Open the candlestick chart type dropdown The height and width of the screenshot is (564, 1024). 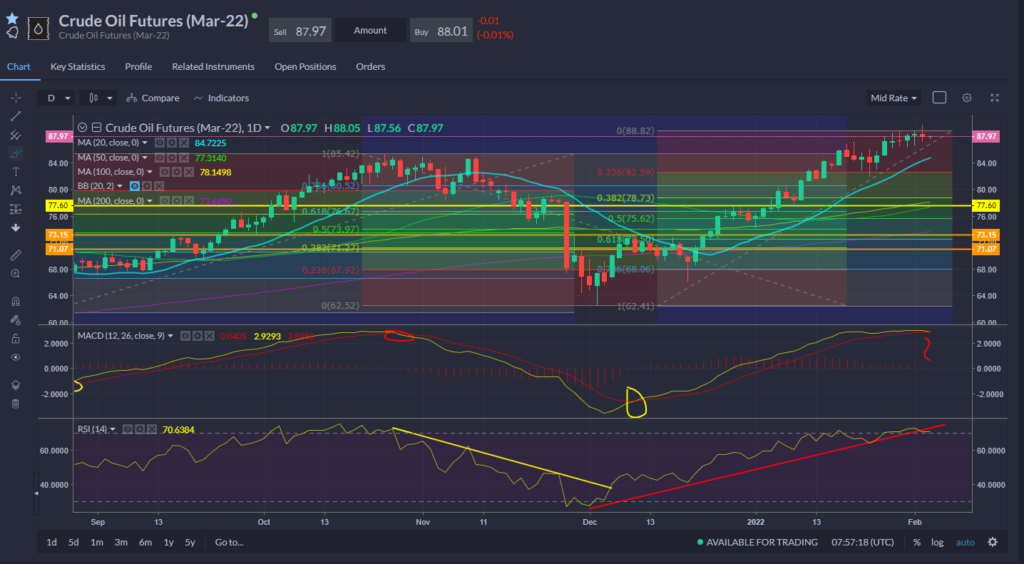point(97,98)
